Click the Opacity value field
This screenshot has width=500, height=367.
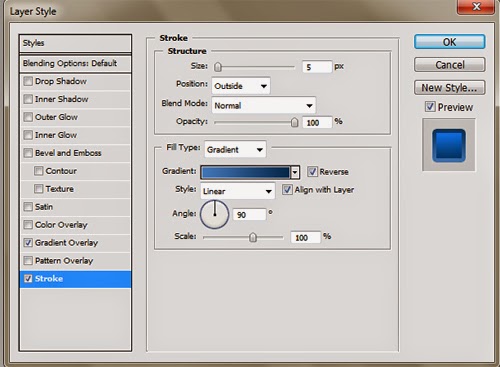[x=317, y=122]
